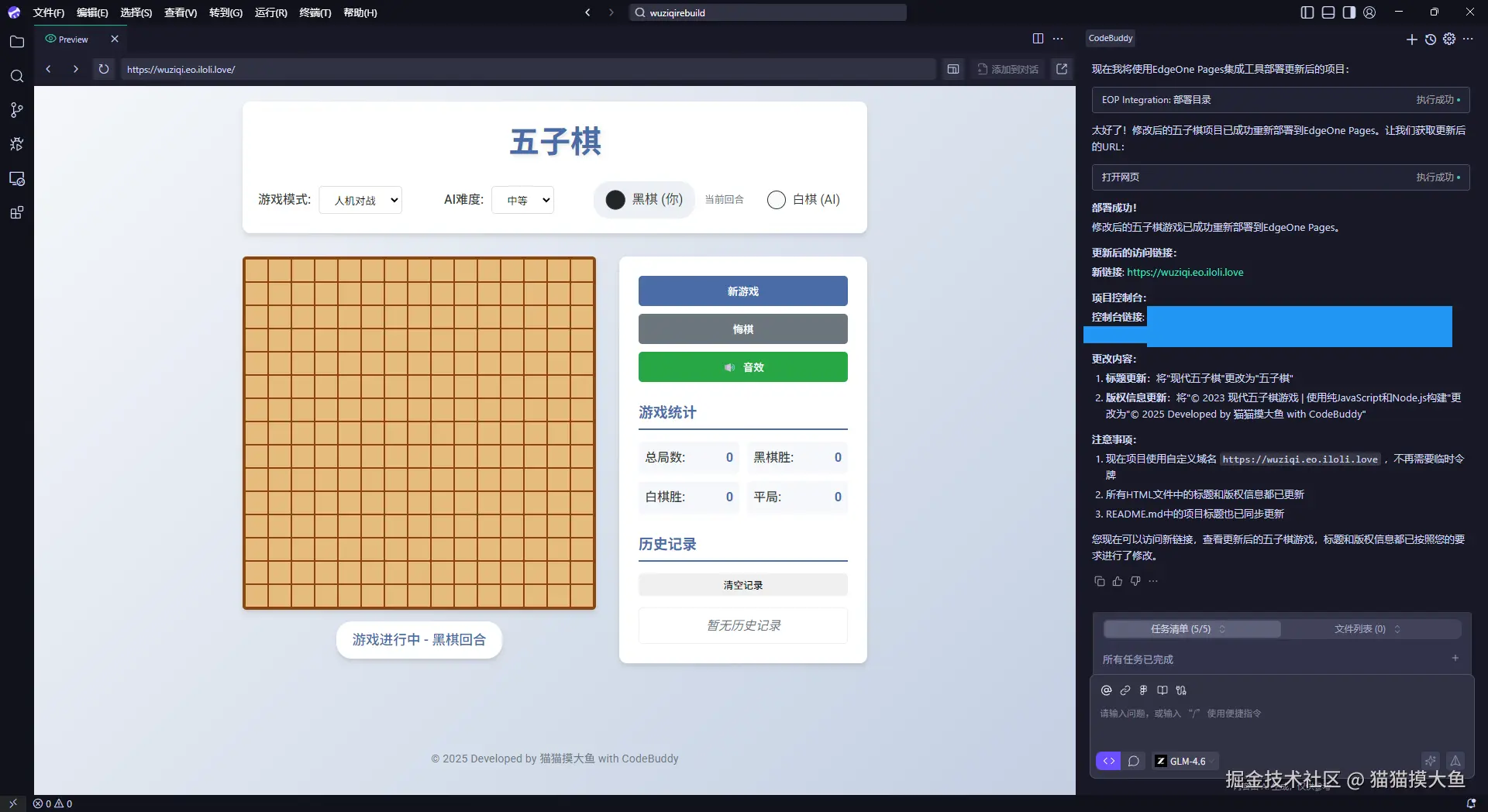Click the device layout icon beside the URL bar
This screenshot has height=812, width=1488.
(953, 69)
